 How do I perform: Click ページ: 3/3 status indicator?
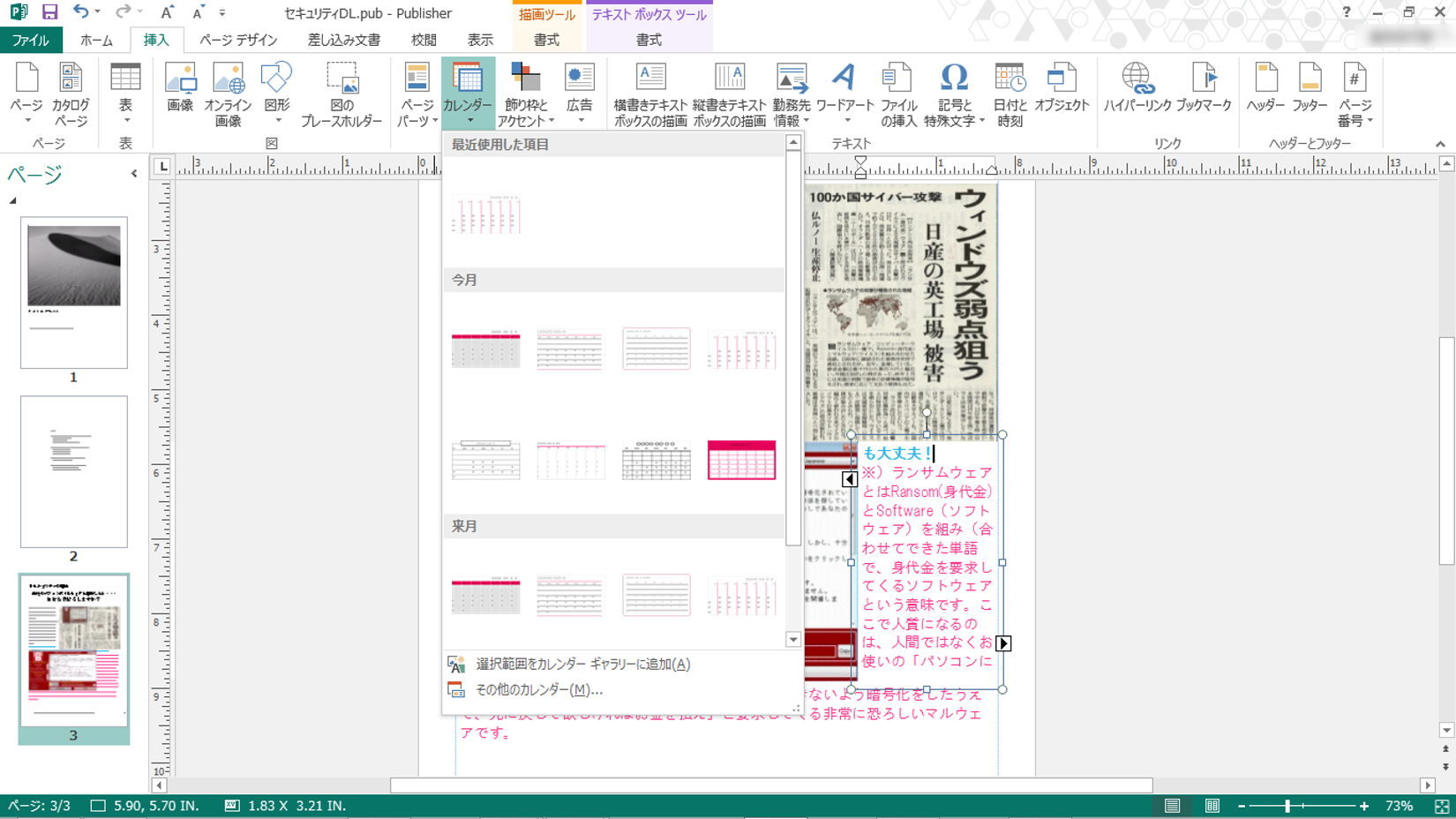39,806
